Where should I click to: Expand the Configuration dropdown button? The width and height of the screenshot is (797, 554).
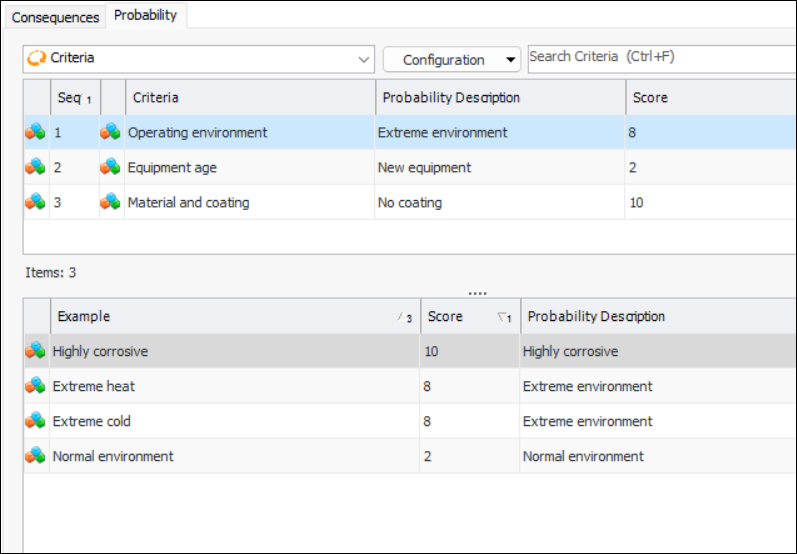tap(511, 60)
